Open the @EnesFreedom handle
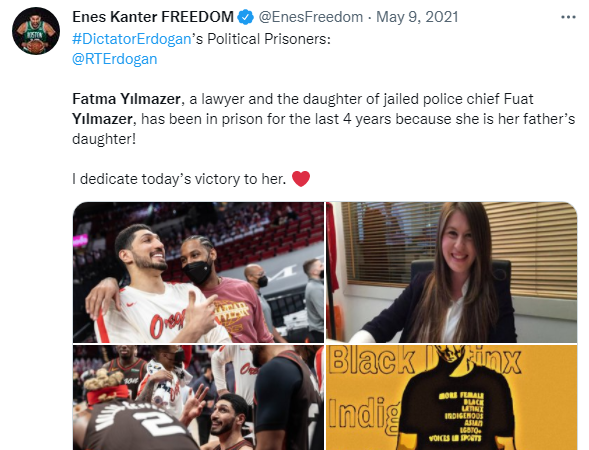 click(x=311, y=17)
